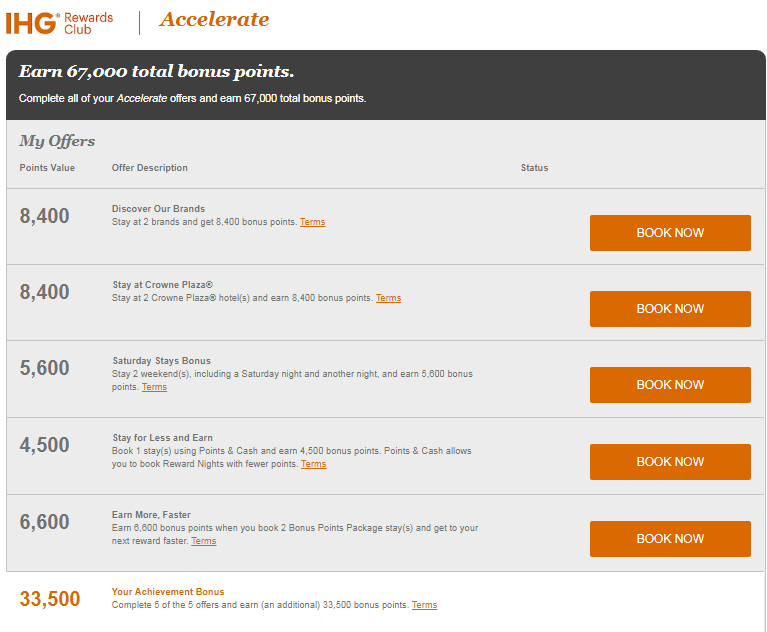The image size is (767, 632).
Task: Click the 'Stay for Less and Earn' title
Action: coord(162,438)
